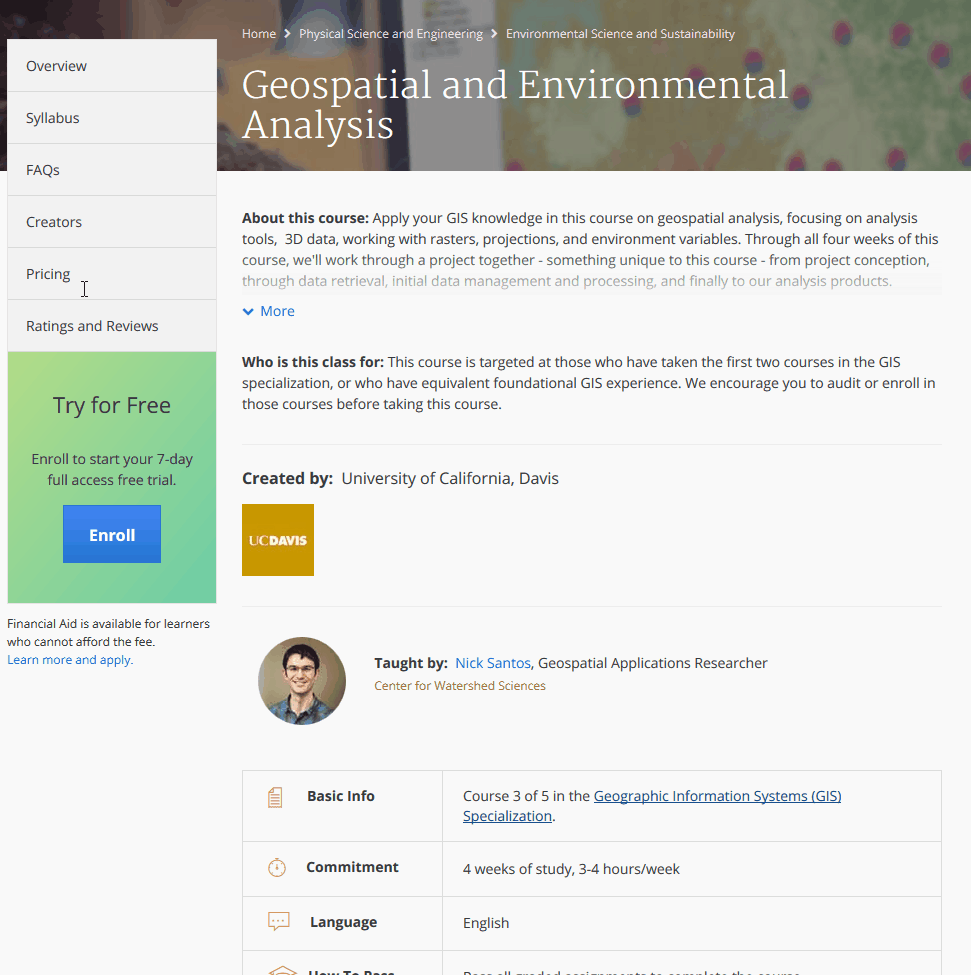The height and width of the screenshot is (975, 971).
Task: Click the Home breadcrumb
Action: 259,34
